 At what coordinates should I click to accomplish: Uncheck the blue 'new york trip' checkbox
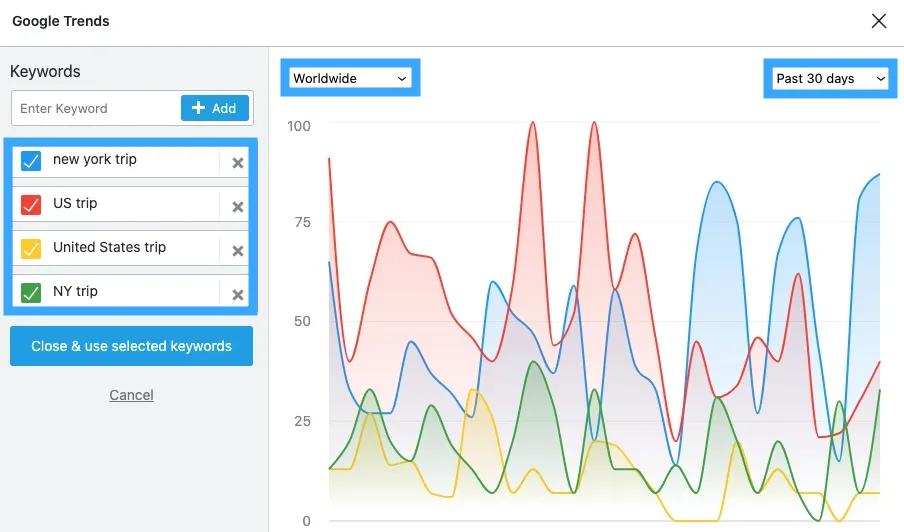[x=31, y=161]
